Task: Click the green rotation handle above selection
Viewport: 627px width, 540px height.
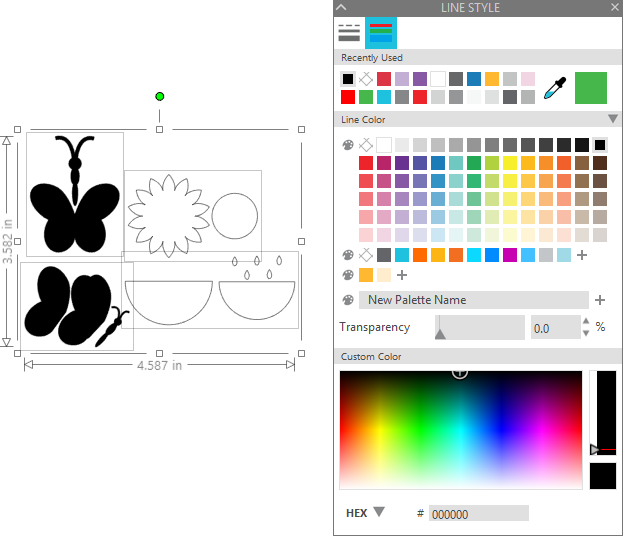Action: pos(160,96)
